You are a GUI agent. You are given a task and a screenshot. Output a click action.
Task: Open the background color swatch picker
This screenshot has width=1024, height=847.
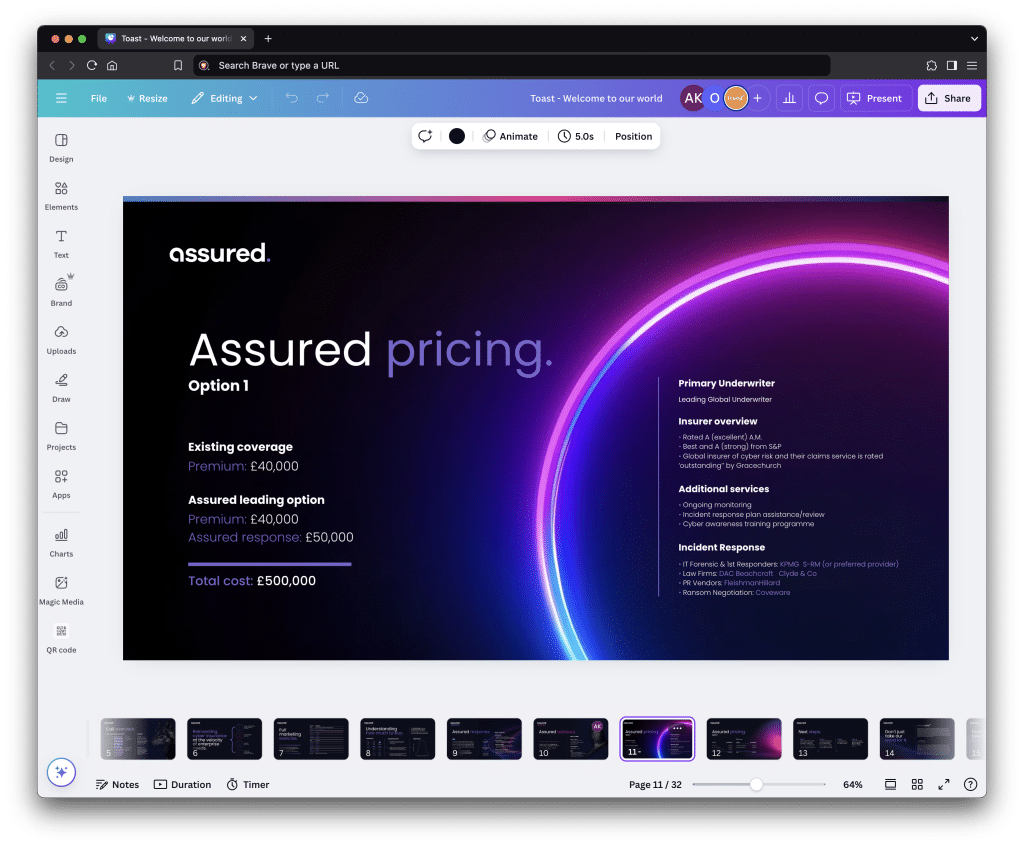coord(456,135)
